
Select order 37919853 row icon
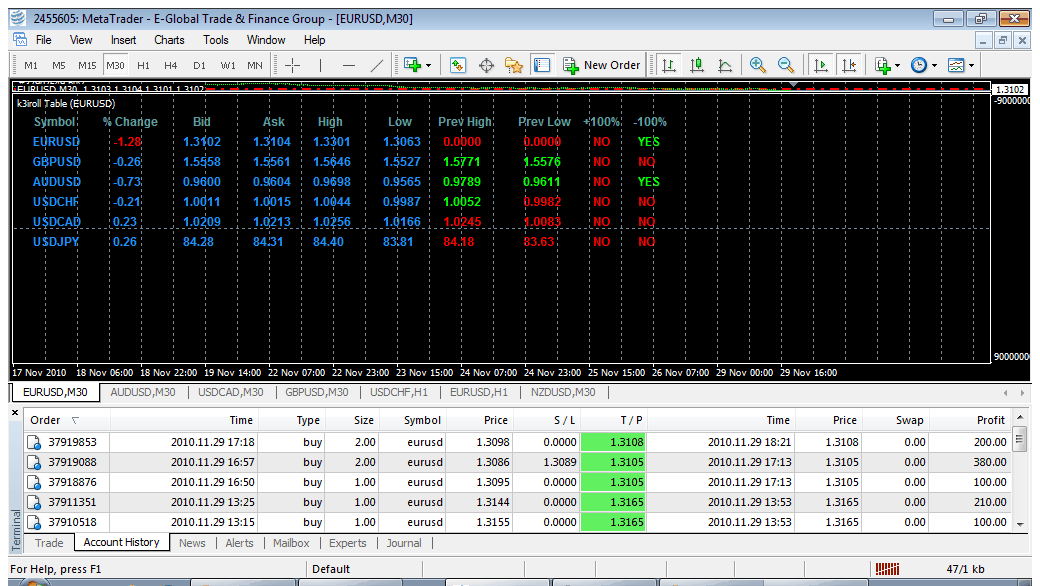34,442
